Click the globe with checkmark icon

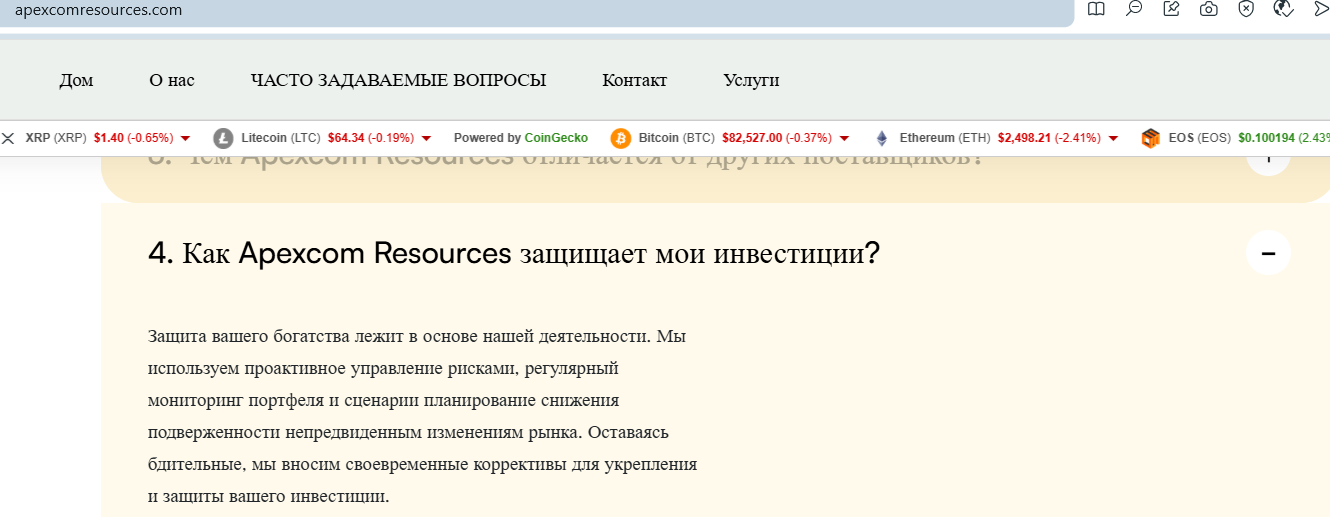1285,9
